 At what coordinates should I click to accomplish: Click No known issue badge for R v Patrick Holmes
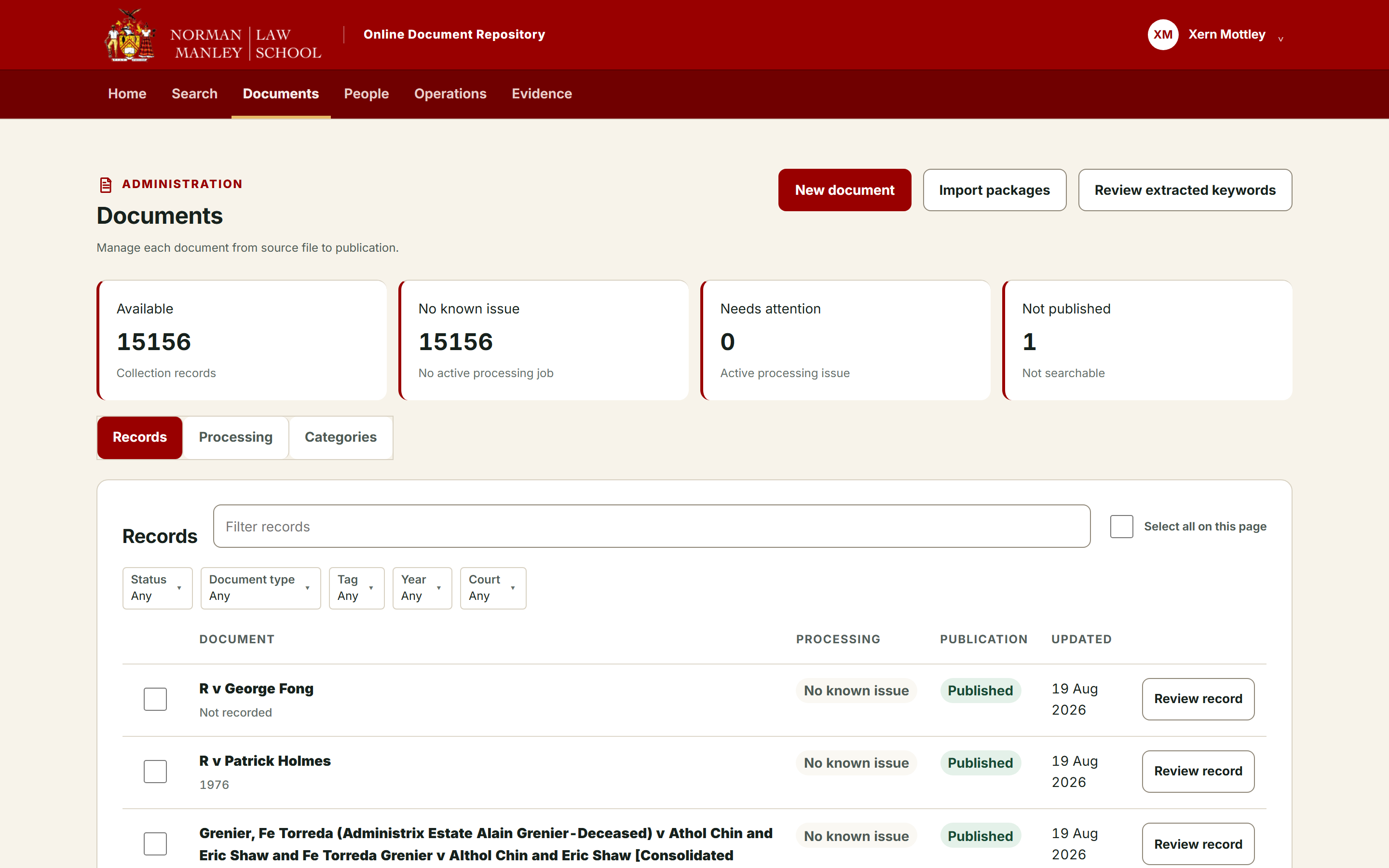point(856,763)
